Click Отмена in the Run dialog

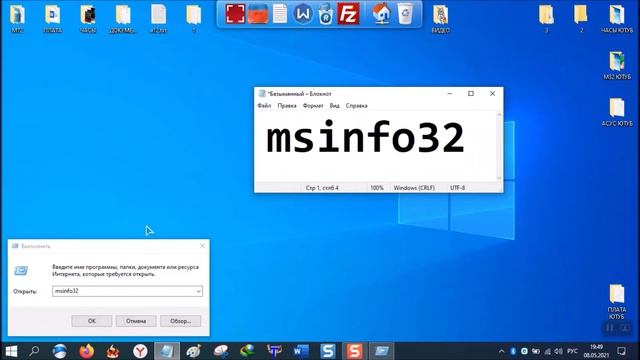pos(136,321)
